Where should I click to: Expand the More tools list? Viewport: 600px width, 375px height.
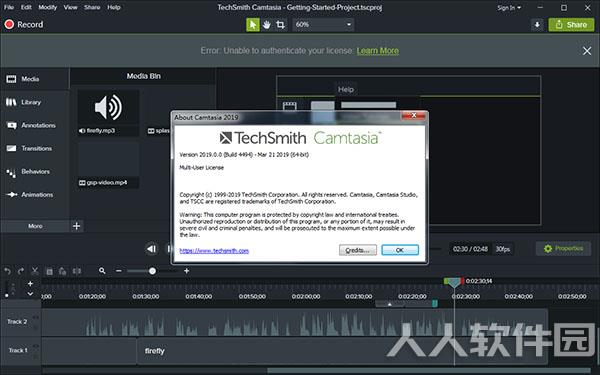[x=35, y=226]
